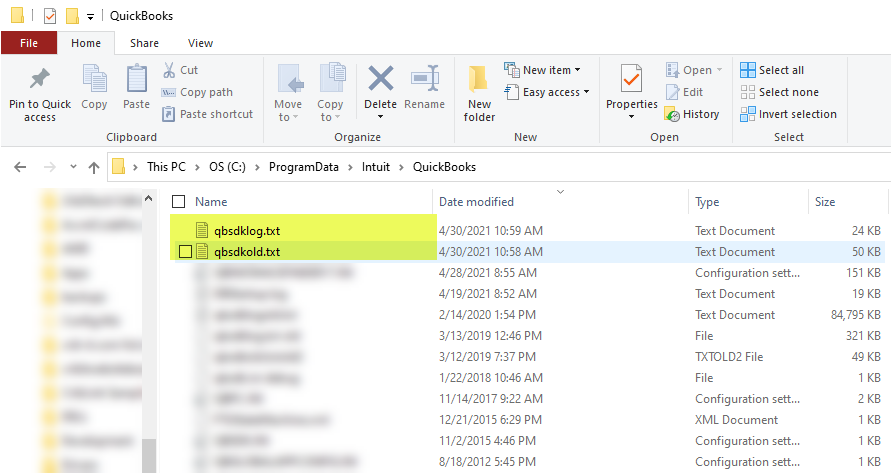Click the Rename icon in Organize group
Viewport: 891px width, 473px height.
[425, 80]
